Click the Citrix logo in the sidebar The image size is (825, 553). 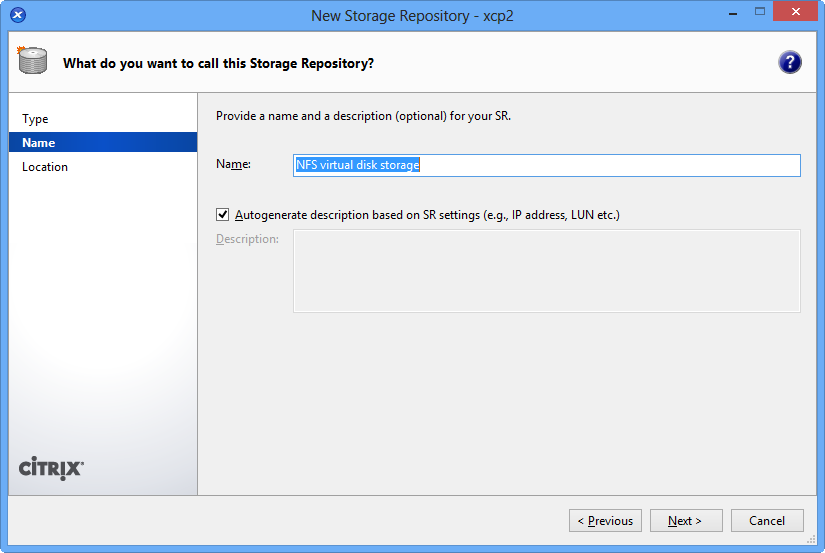(x=52, y=468)
